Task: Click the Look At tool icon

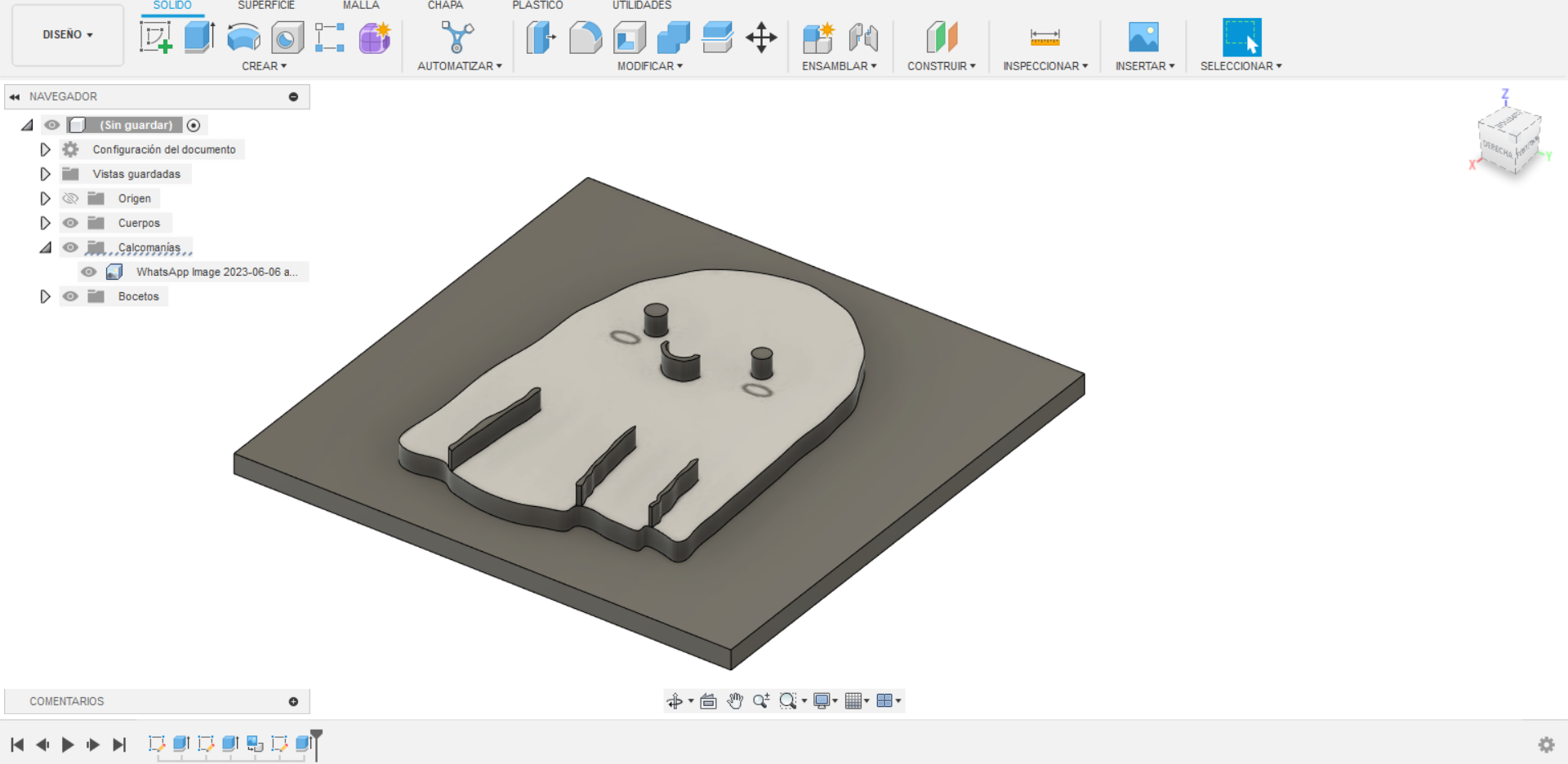Action: pos(708,701)
